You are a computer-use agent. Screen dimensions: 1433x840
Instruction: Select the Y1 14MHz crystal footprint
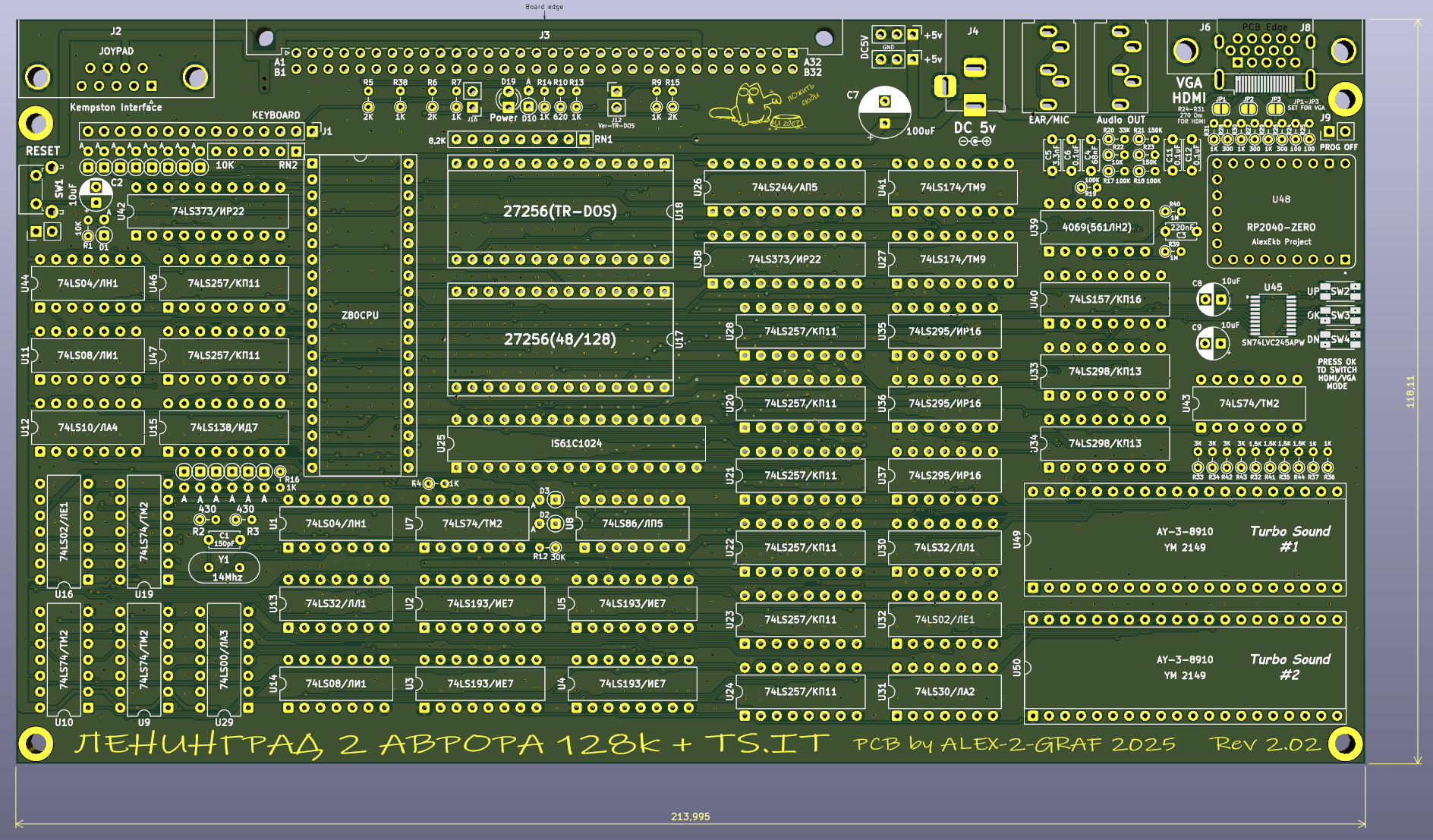pos(223,568)
